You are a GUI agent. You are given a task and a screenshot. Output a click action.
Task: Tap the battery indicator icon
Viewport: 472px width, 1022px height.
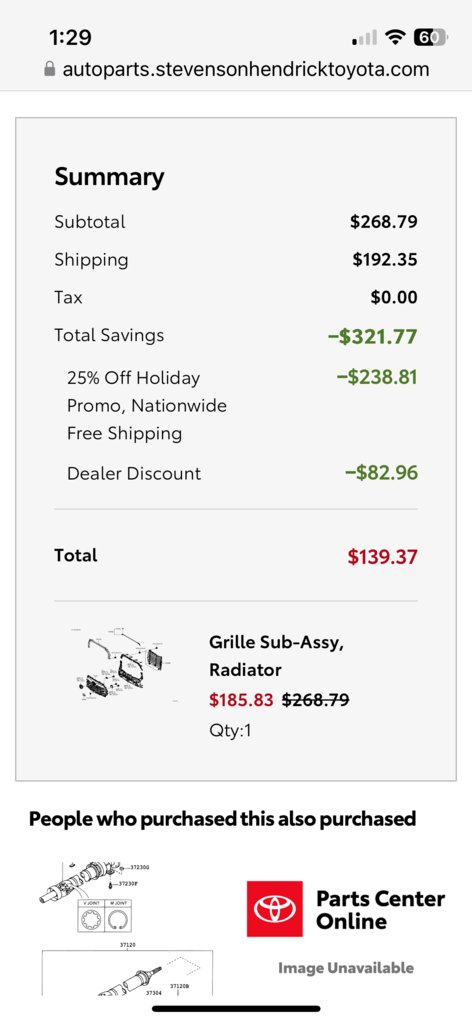430,37
